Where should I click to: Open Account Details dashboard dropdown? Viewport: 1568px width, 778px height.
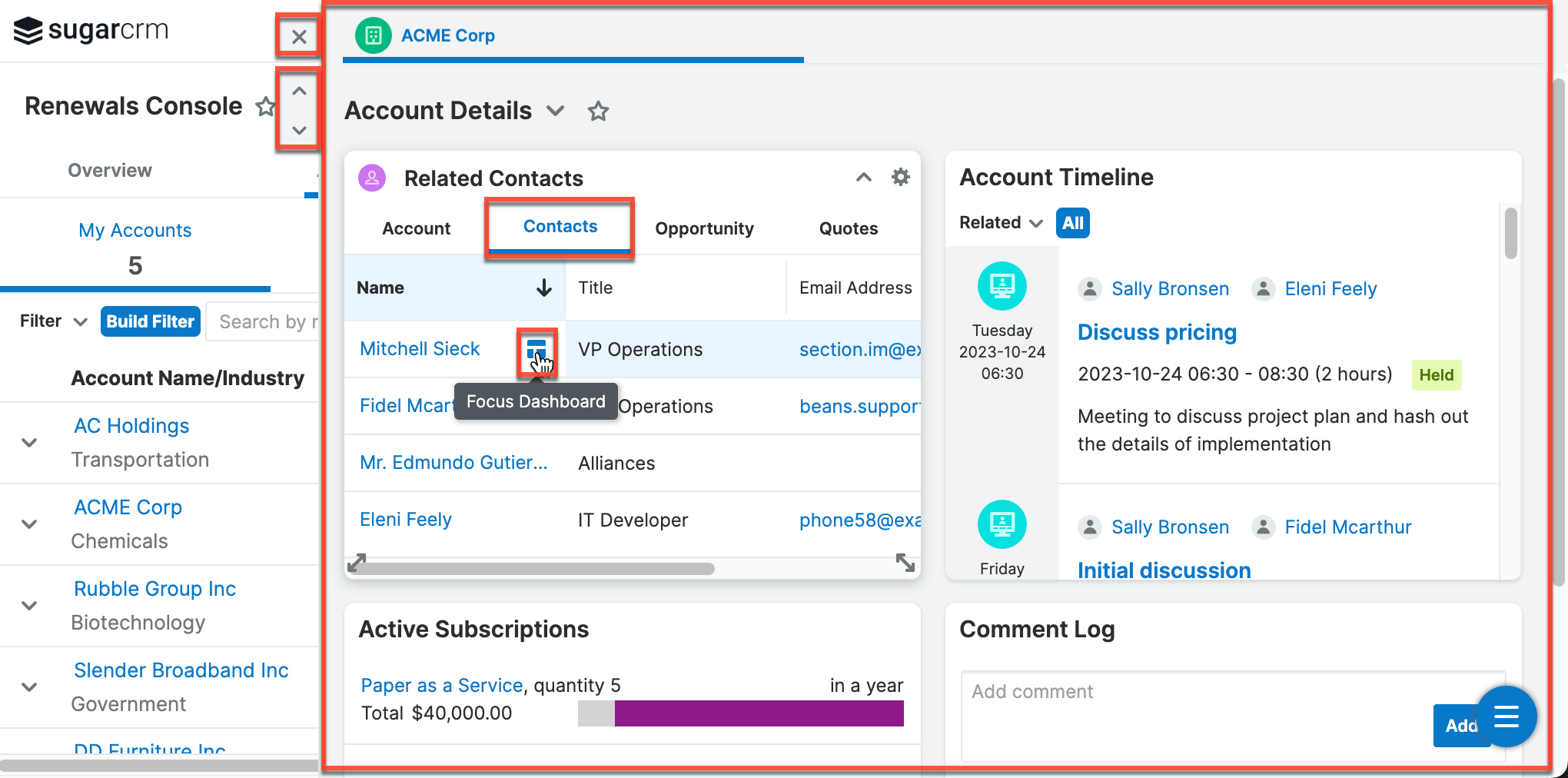[x=556, y=111]
